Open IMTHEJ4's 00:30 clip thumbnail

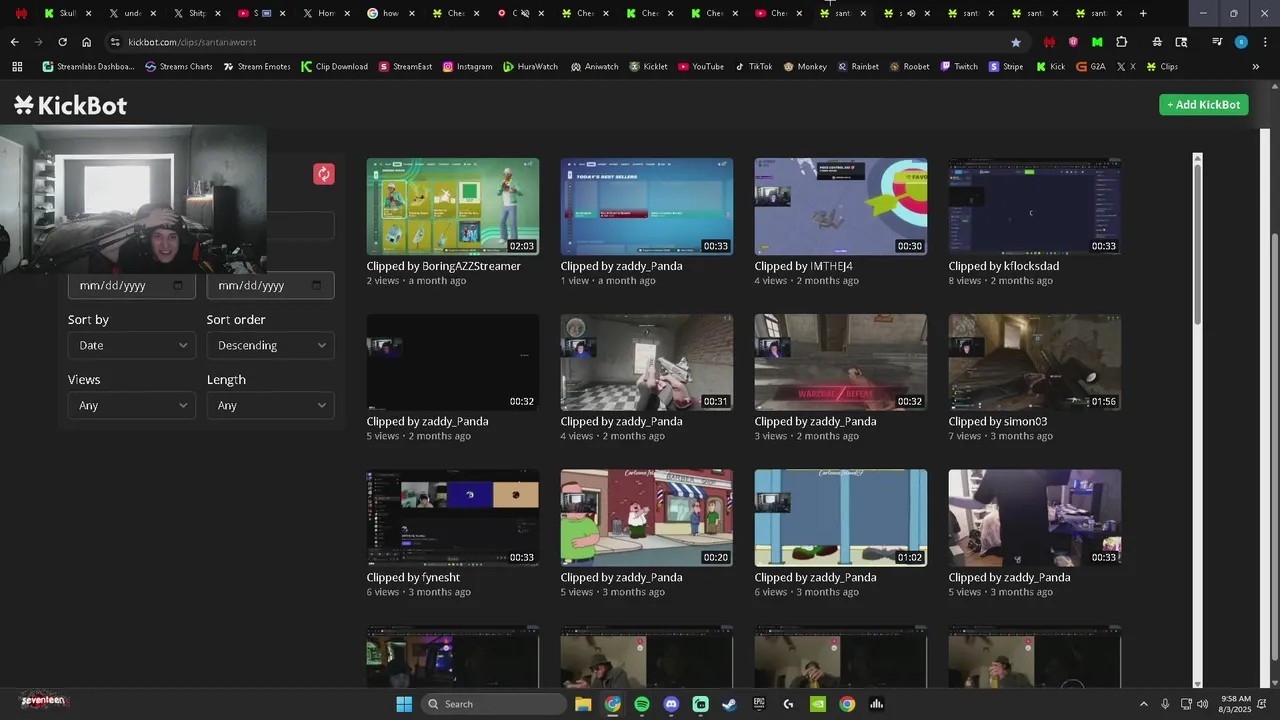pos(841,206)
